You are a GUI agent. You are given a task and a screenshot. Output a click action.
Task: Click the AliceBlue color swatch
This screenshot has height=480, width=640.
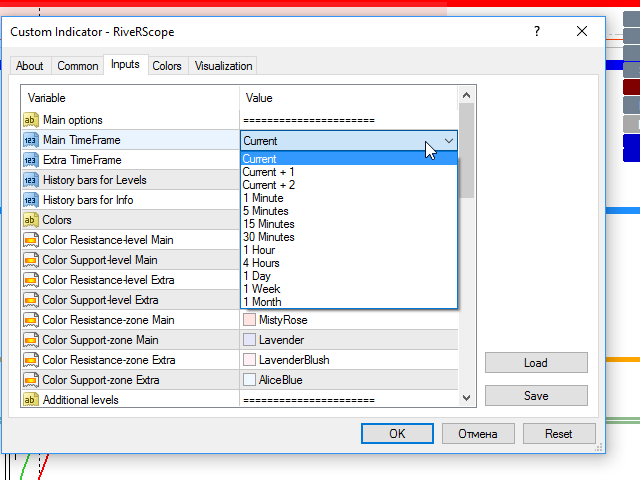pyautogui.click(x=249, y=380)
